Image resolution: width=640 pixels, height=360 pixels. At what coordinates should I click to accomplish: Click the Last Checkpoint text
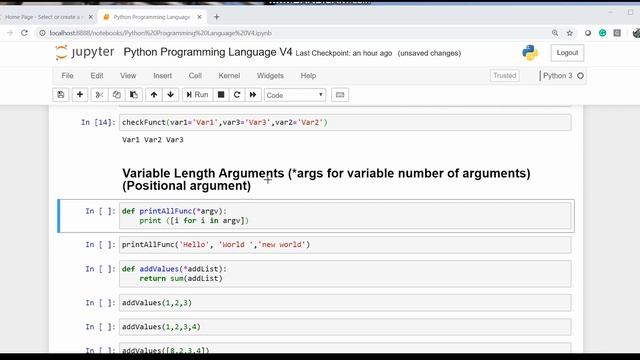tap(344, 53)
